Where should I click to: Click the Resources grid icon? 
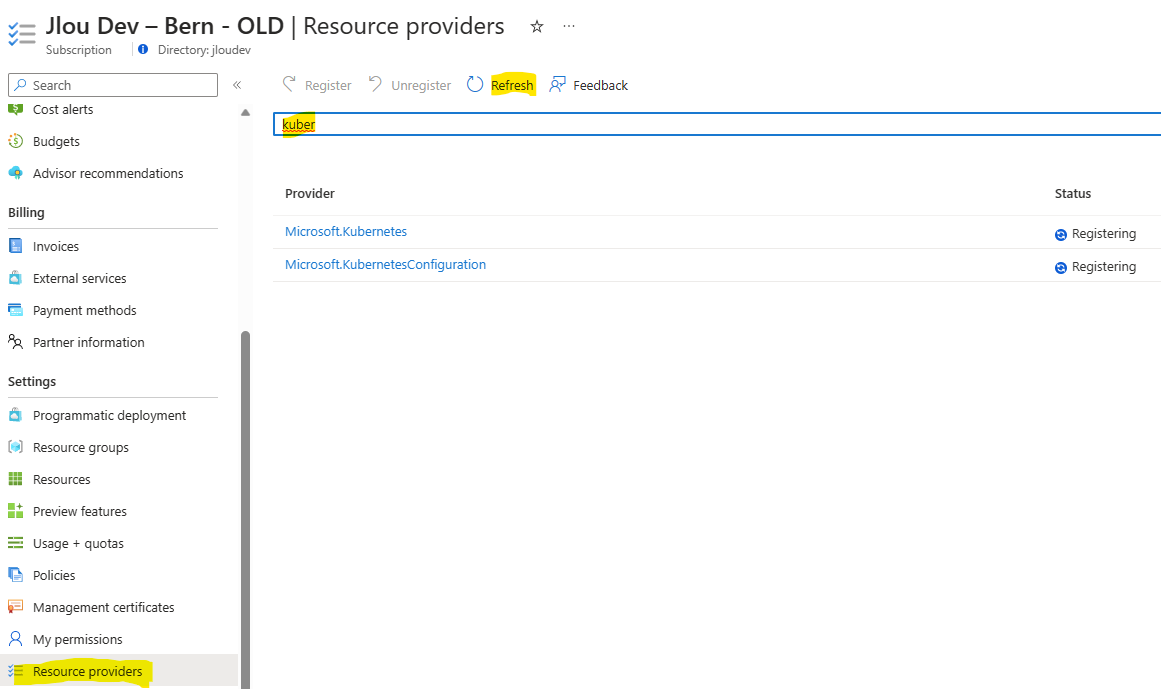click(x=16, y=479)
